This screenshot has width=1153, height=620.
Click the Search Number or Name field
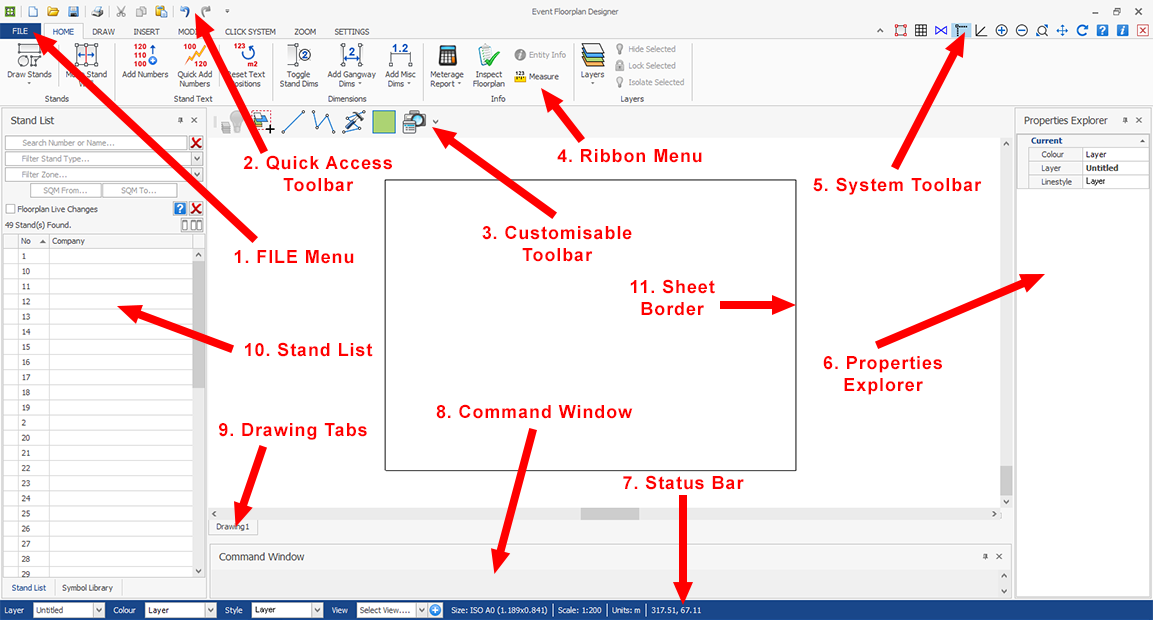click(96, 143)
